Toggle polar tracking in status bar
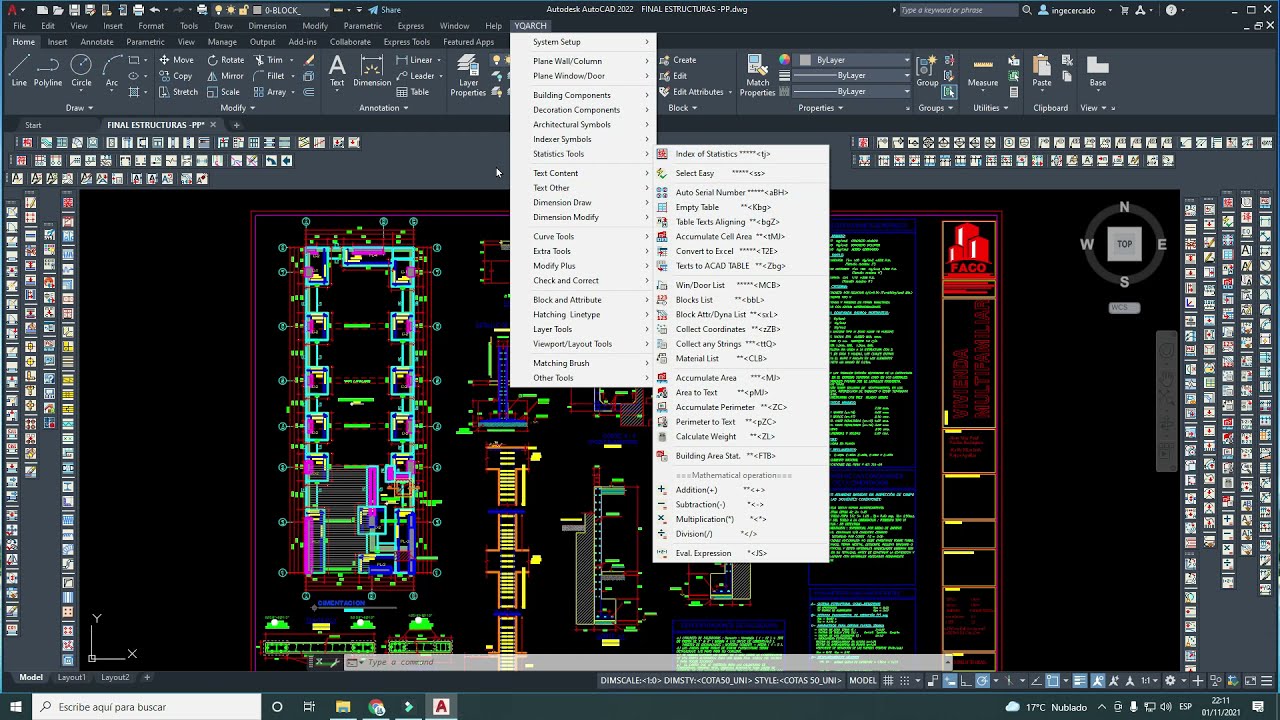 pyautogui.click(x=982, y=680)
